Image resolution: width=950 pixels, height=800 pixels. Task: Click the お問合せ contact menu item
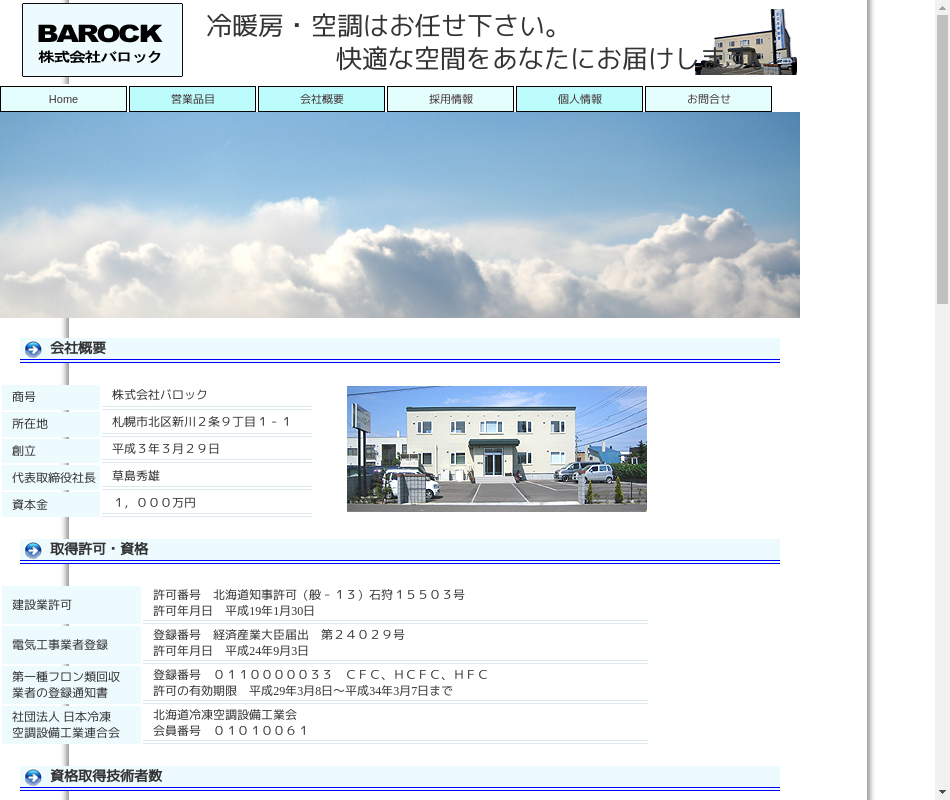[708, 99]
